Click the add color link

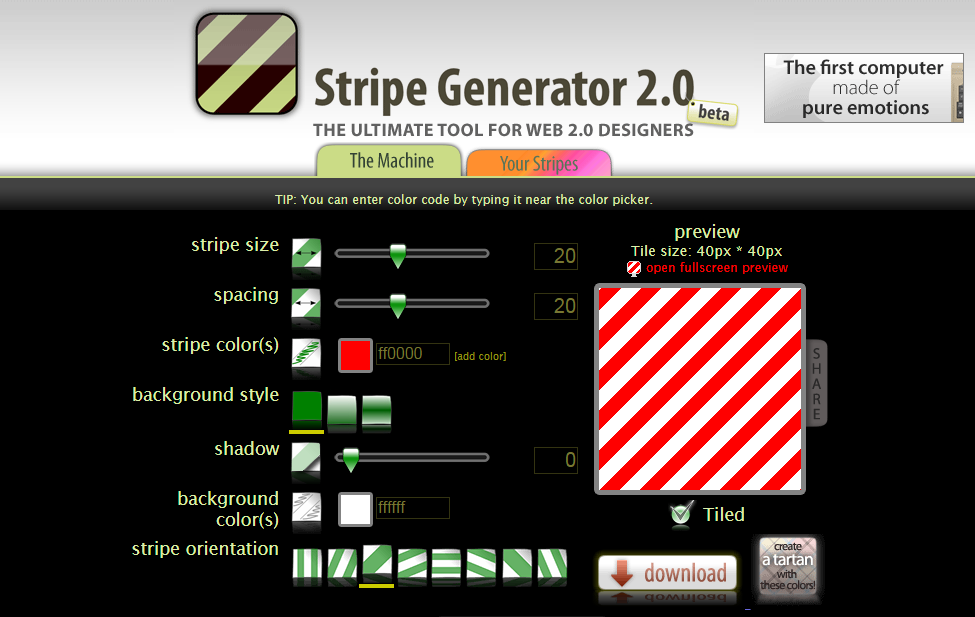pos(480,356)
